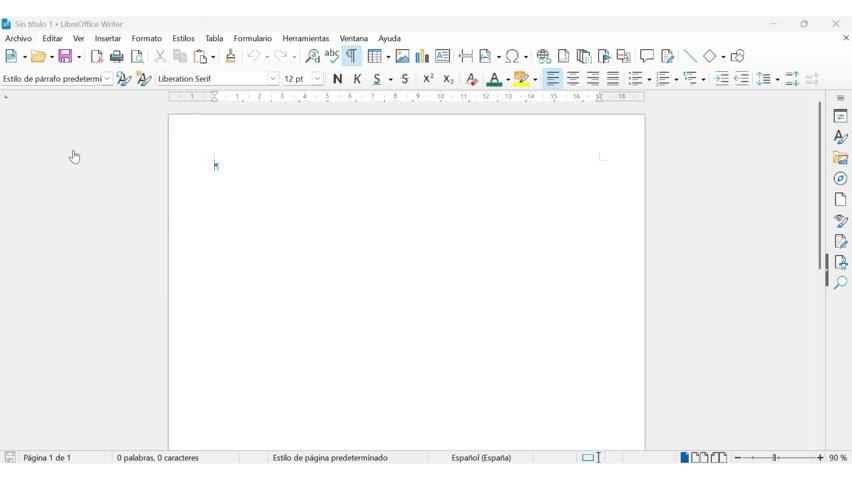Open Print Preview icon
Image resolution: width=852 pixels, height=480 pixels.
[x=137, y=56]
